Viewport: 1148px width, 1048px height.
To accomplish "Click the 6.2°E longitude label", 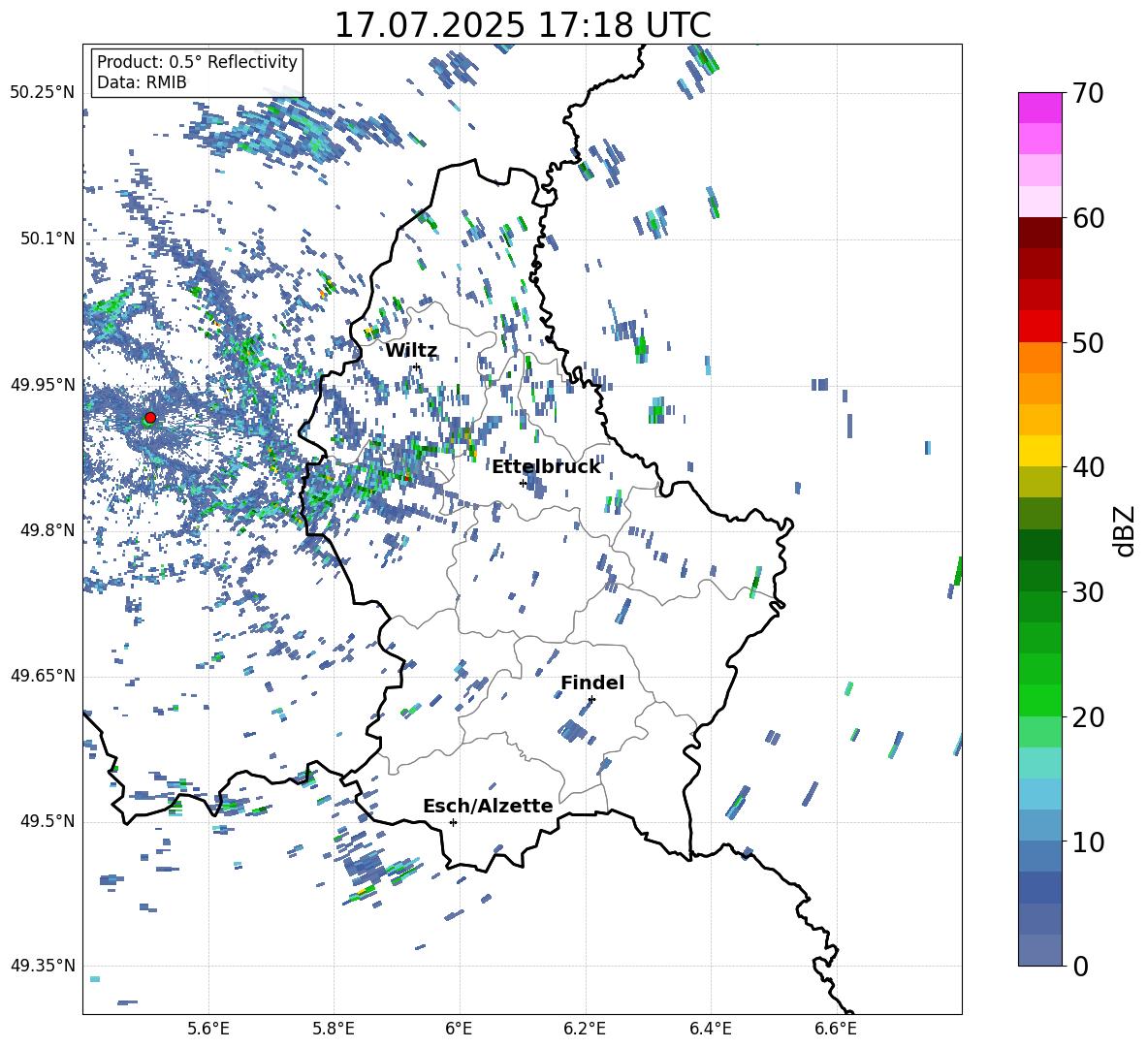I will tap(585, 1029).
